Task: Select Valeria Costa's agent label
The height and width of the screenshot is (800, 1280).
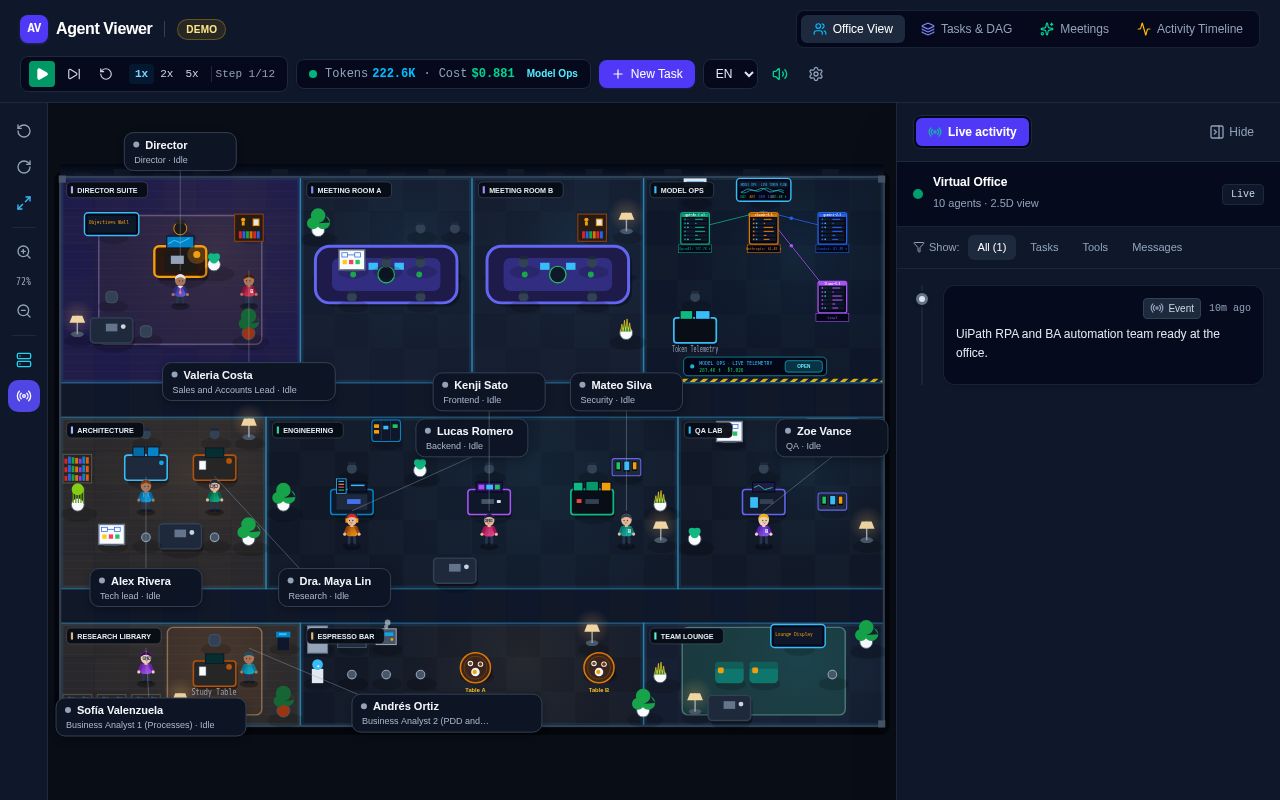Action: click(249, 382)
